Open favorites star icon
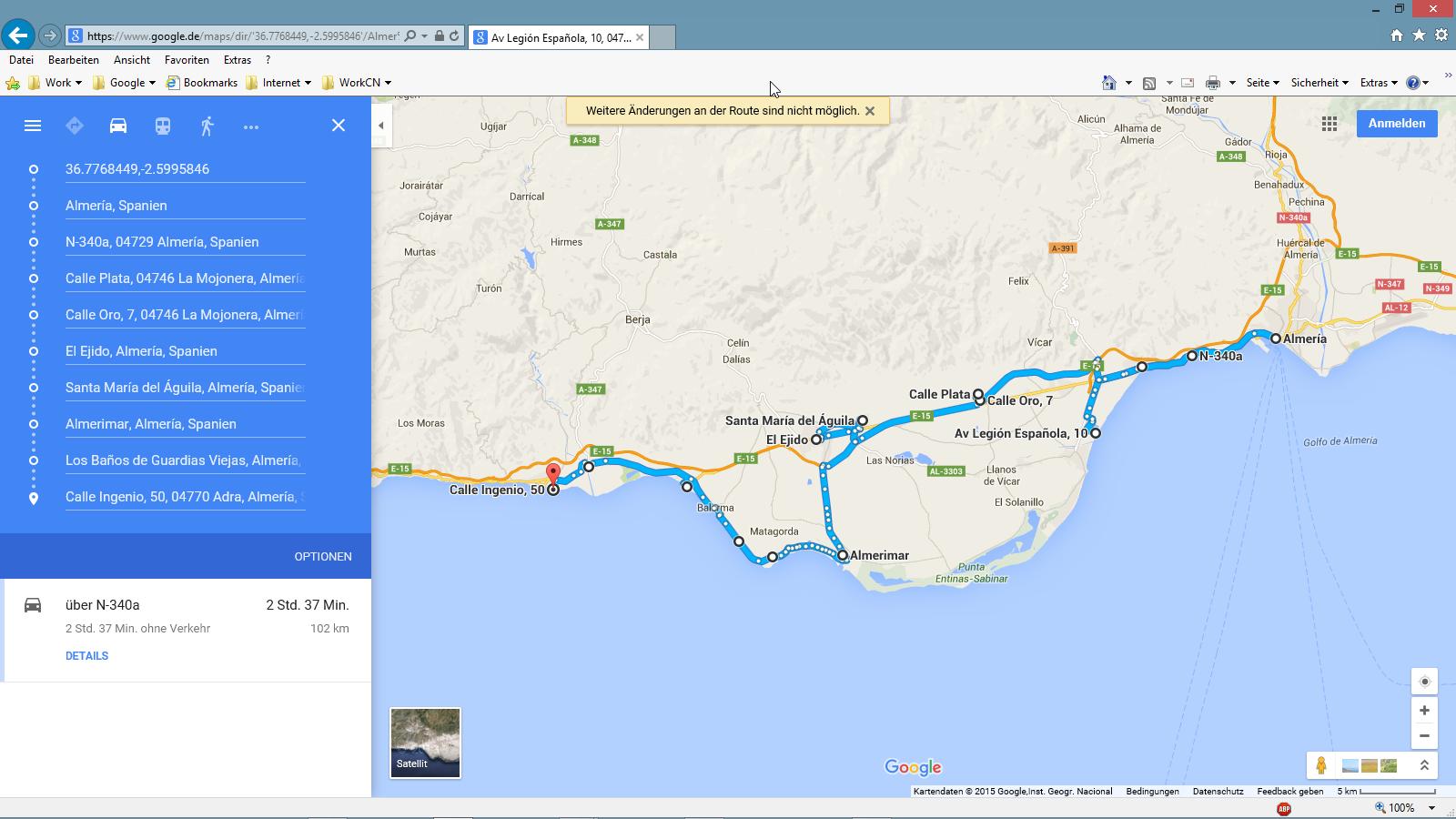 1419,35
